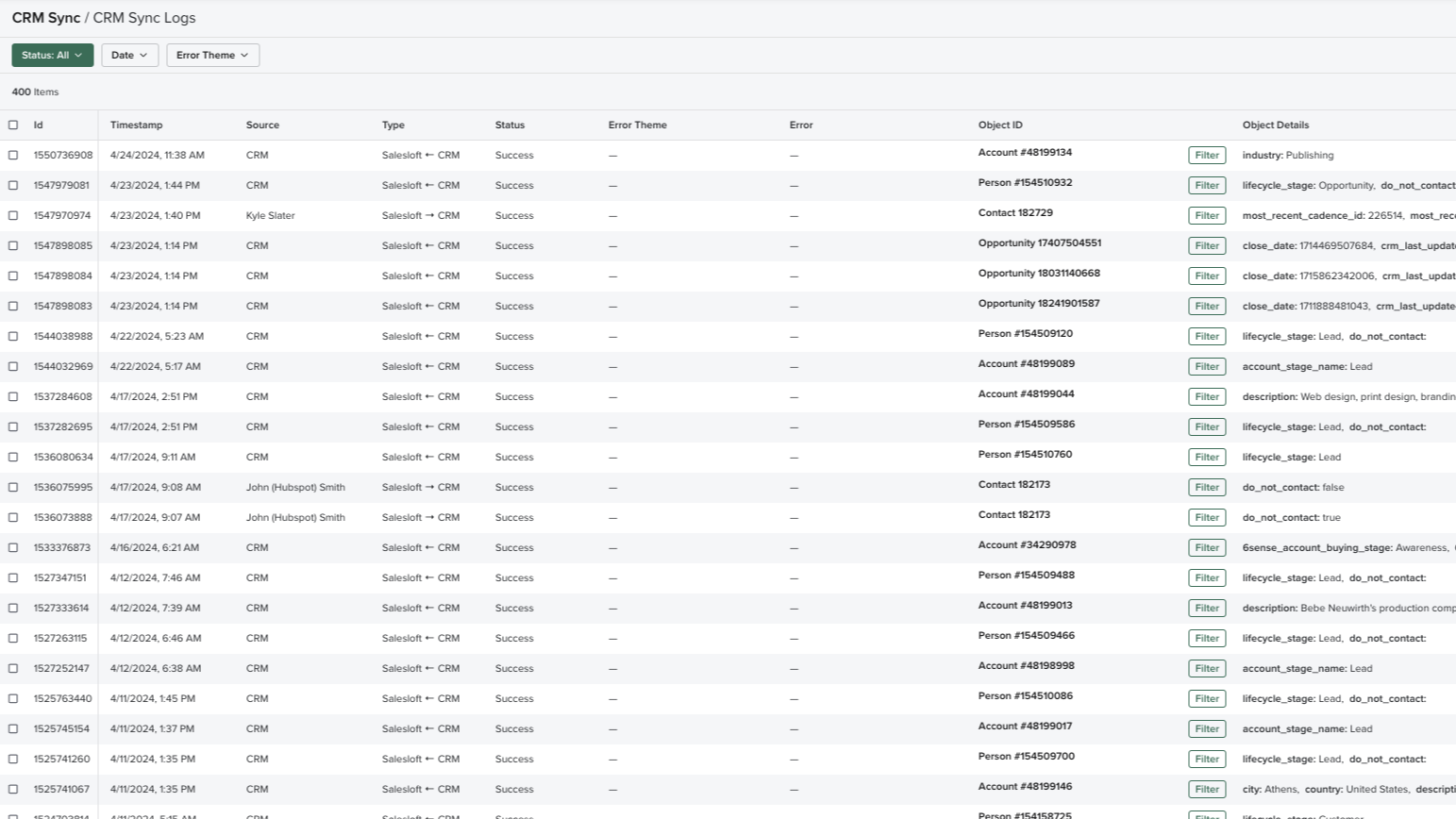Click the Error Theme column header
1456x819 pixels.
(x=638, y=125)
